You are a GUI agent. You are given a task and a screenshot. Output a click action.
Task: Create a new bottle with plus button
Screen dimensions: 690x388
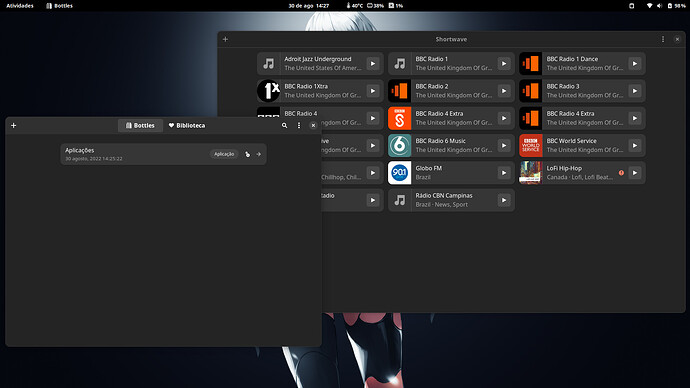(x=14, y=125)
